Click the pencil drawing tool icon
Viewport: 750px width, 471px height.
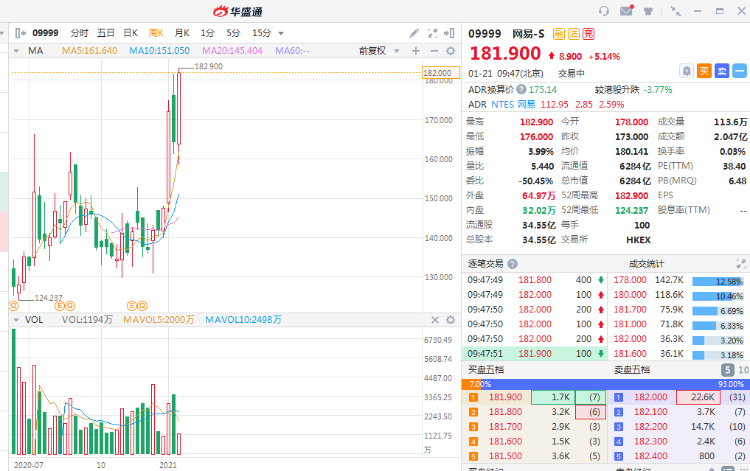pos(414,33)
